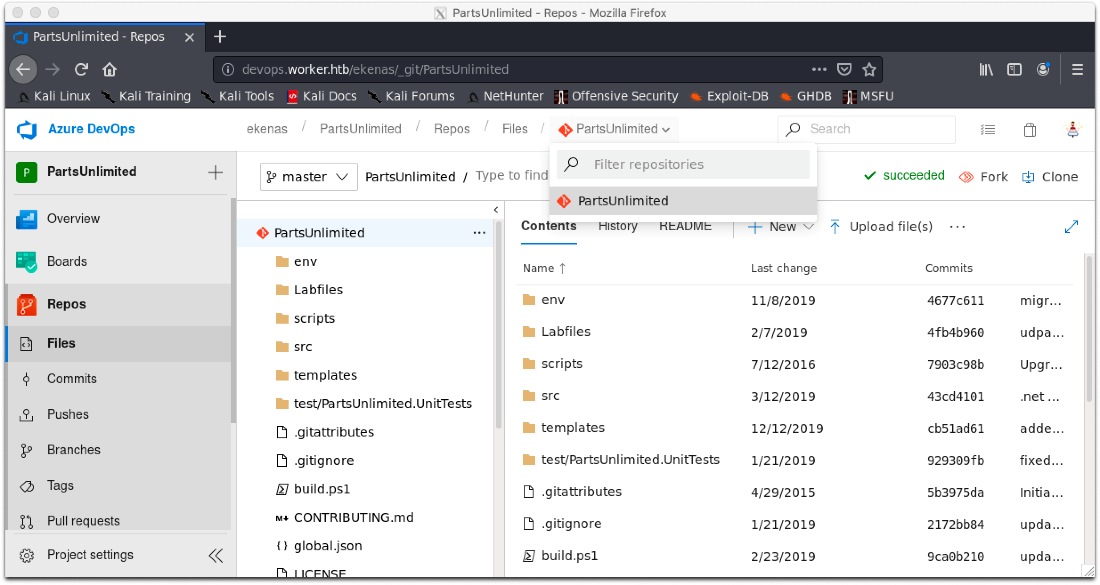The width and height of the screenshot is (1100, 585).
Task: Toggle the Firefox sidebar icon
Action: click(x=1014, y=69)
